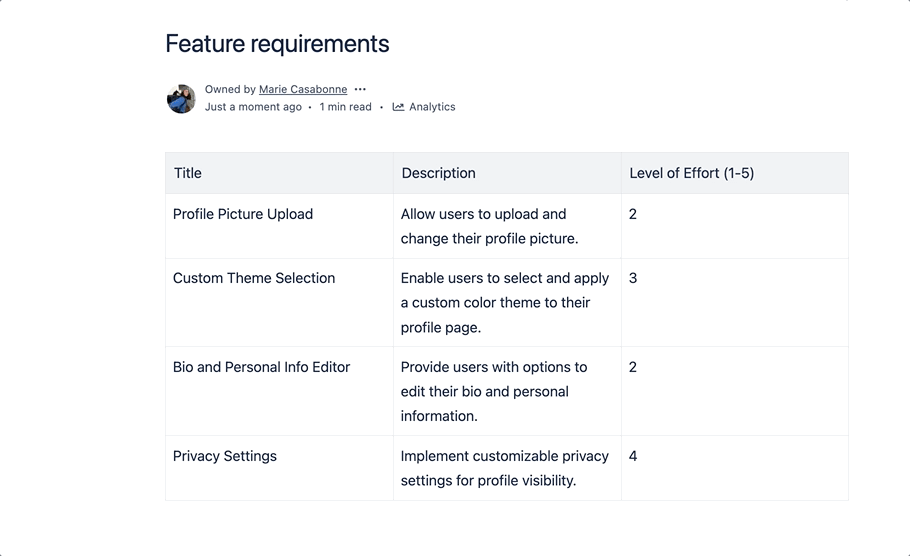Image resolution: width=910 pixels, height=556 pixels.
Task: Select the Level of Effort (1-5) header
Action: (691, 173)
